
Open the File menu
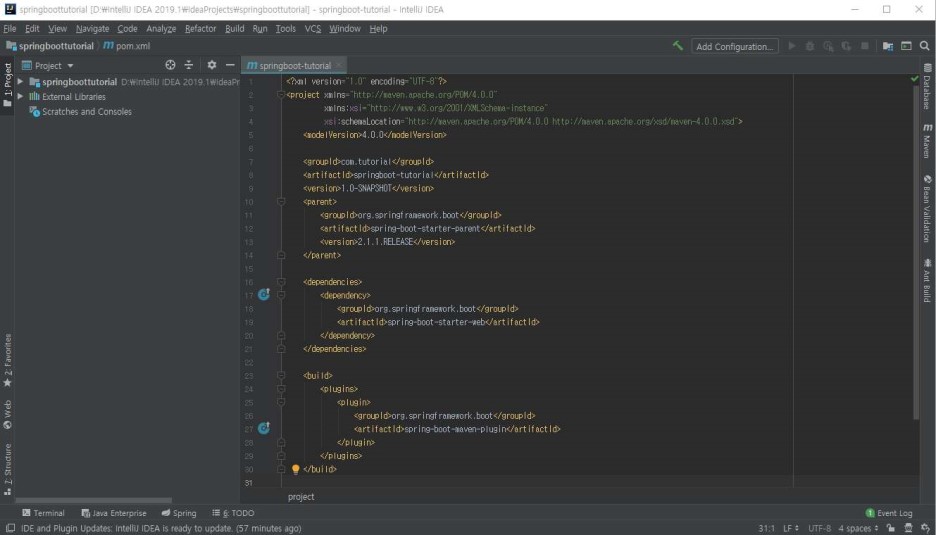pyautogui.click(x=10, y=29)
